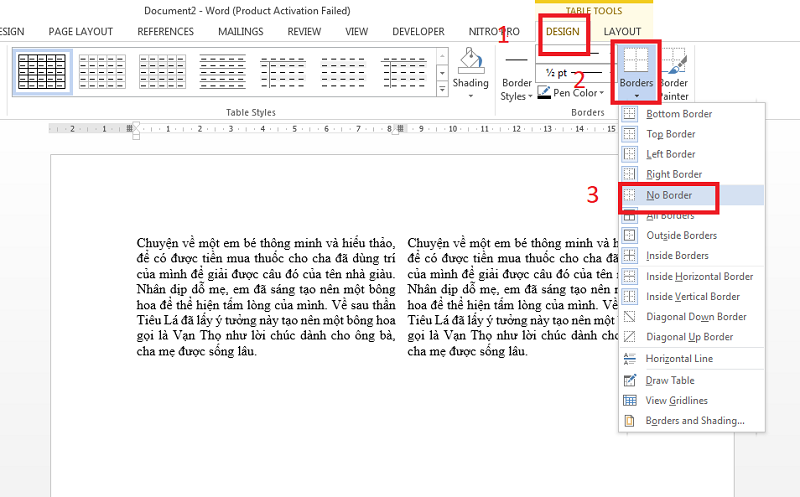Open the Border Styles dropdown
800x497 pixels.
click(x=516, y=77)
